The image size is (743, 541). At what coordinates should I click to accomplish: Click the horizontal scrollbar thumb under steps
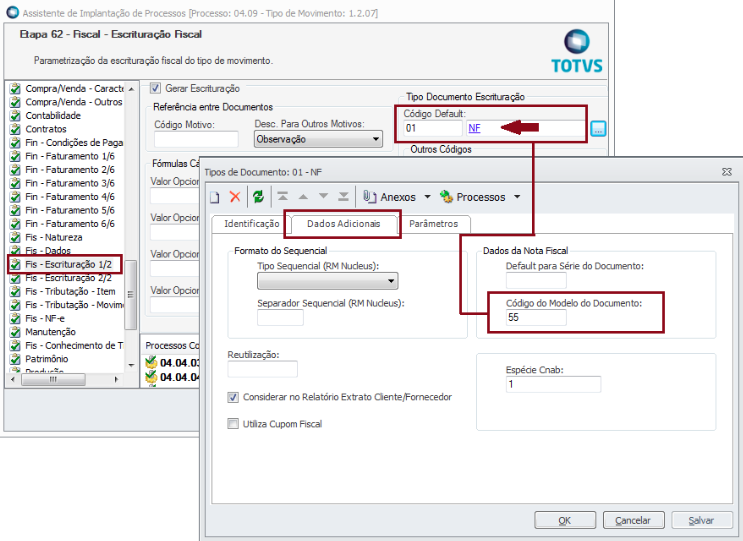click(53, 379)
